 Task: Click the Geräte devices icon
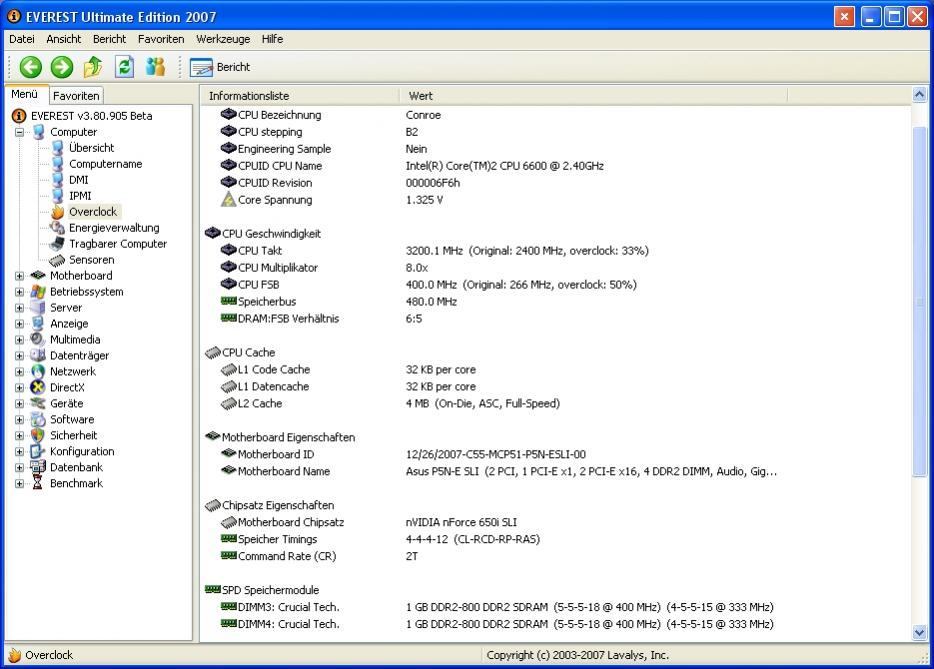tap(38, 403)
